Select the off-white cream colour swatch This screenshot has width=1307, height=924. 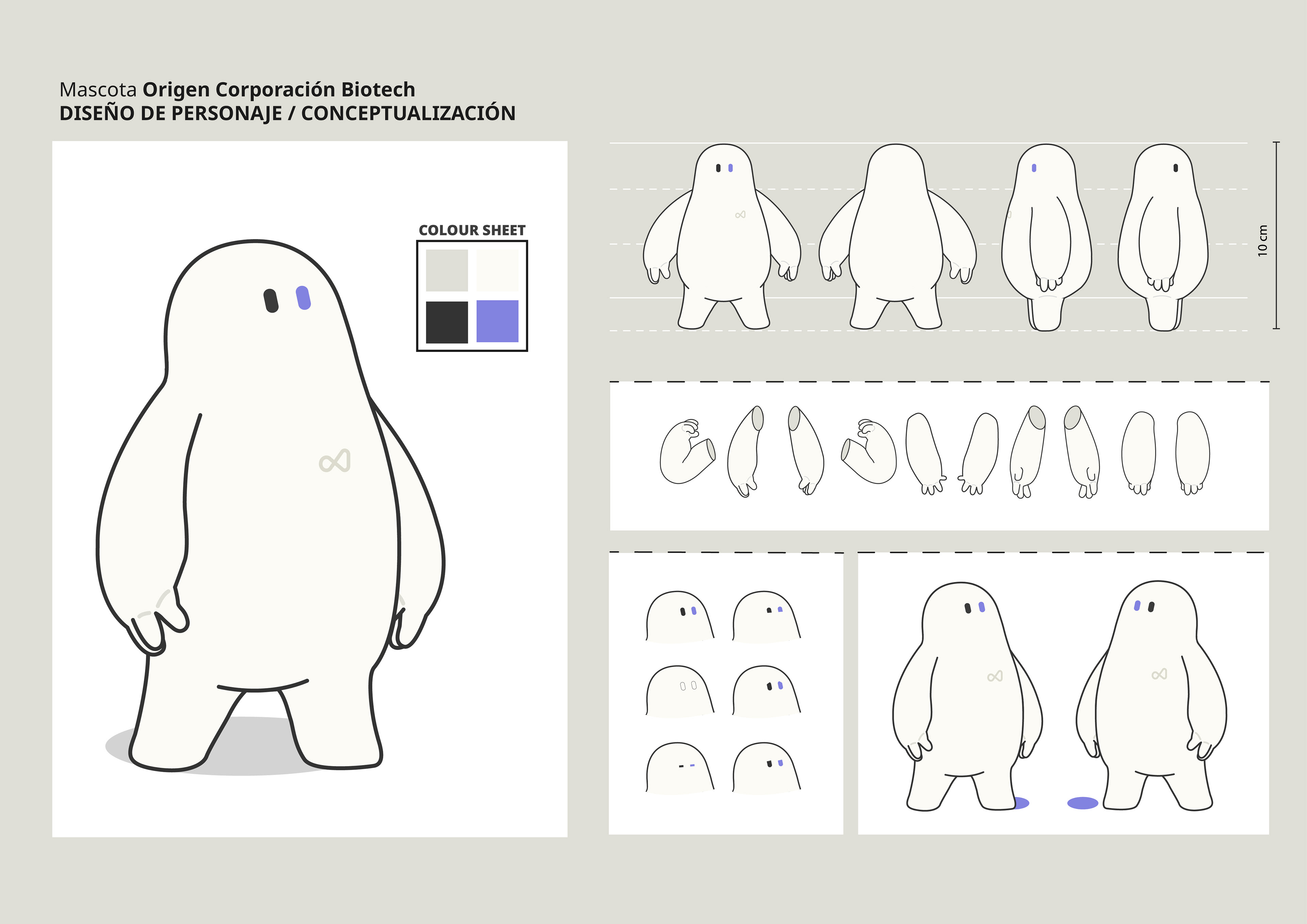coord(497,271)
